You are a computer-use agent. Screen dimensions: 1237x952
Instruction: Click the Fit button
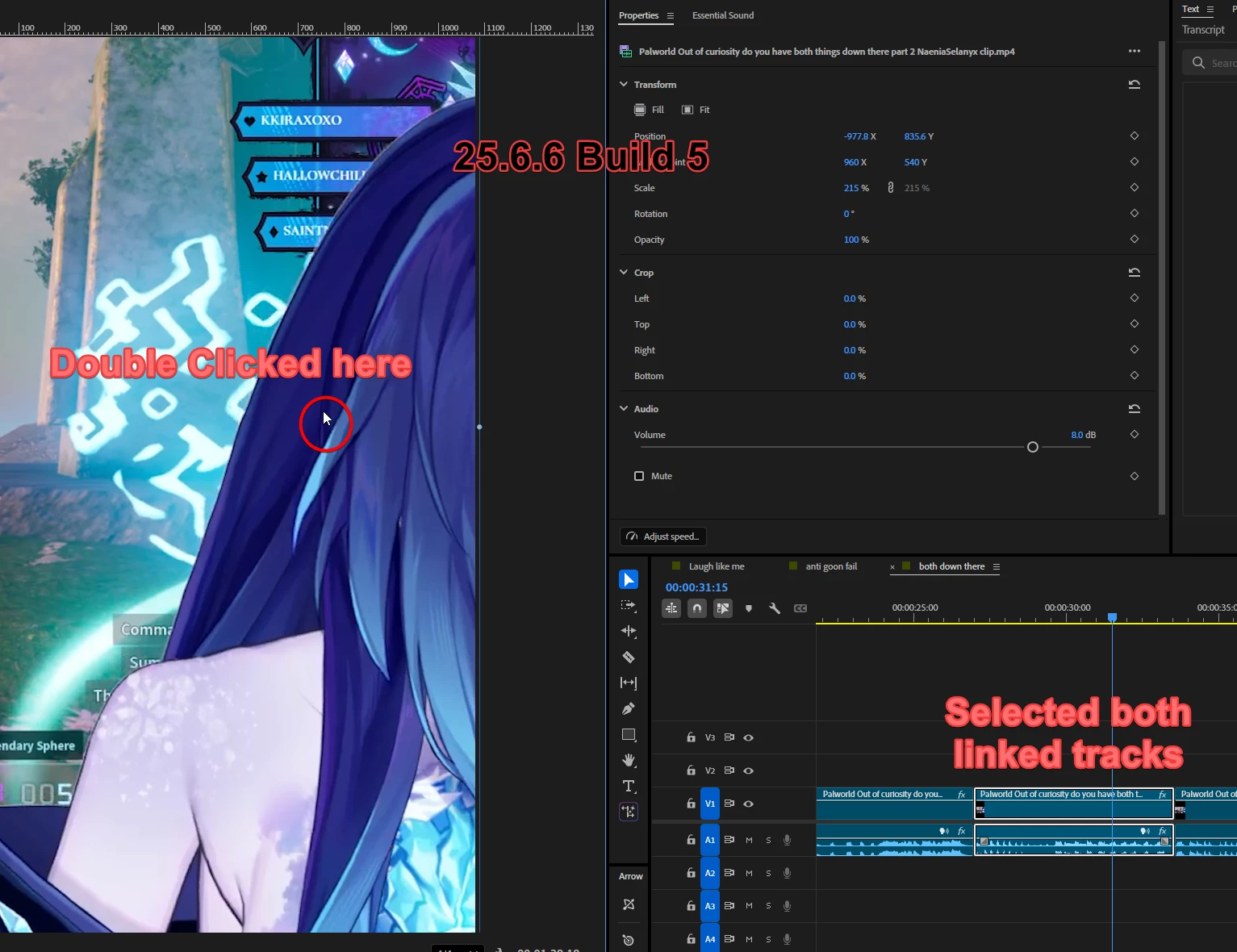[696, 110]
